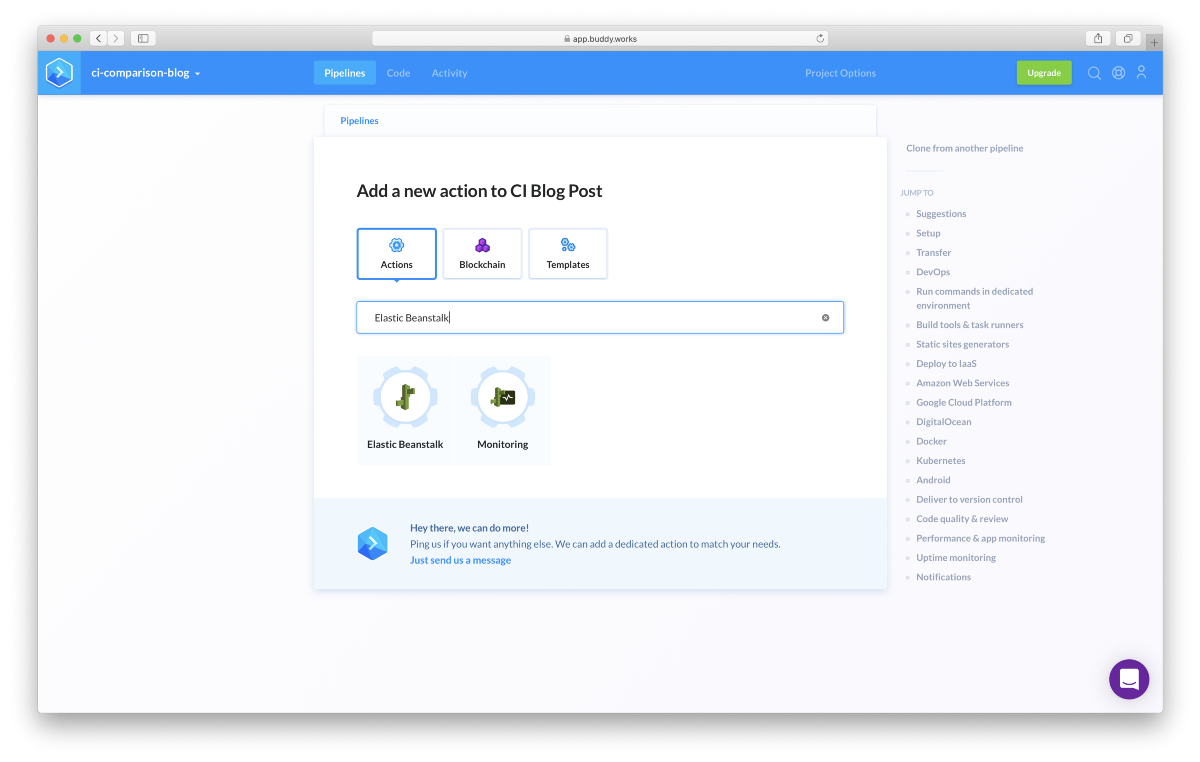Screen dimensions: 1200x762
Task: Click the green Upgrade button
Action: pos(1044,73)
